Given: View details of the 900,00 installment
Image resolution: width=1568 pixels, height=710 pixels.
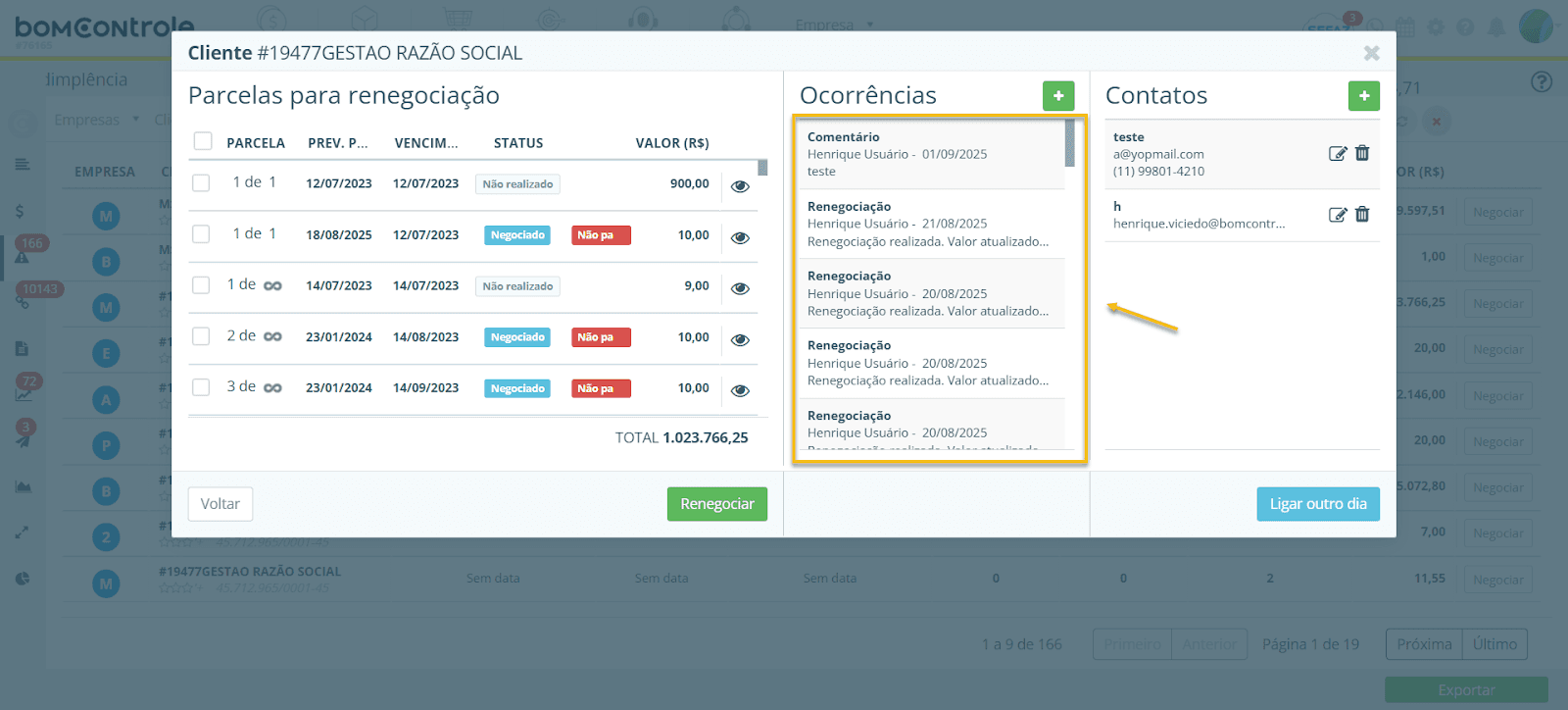Looking at the screenshot, I should [740, 186].
